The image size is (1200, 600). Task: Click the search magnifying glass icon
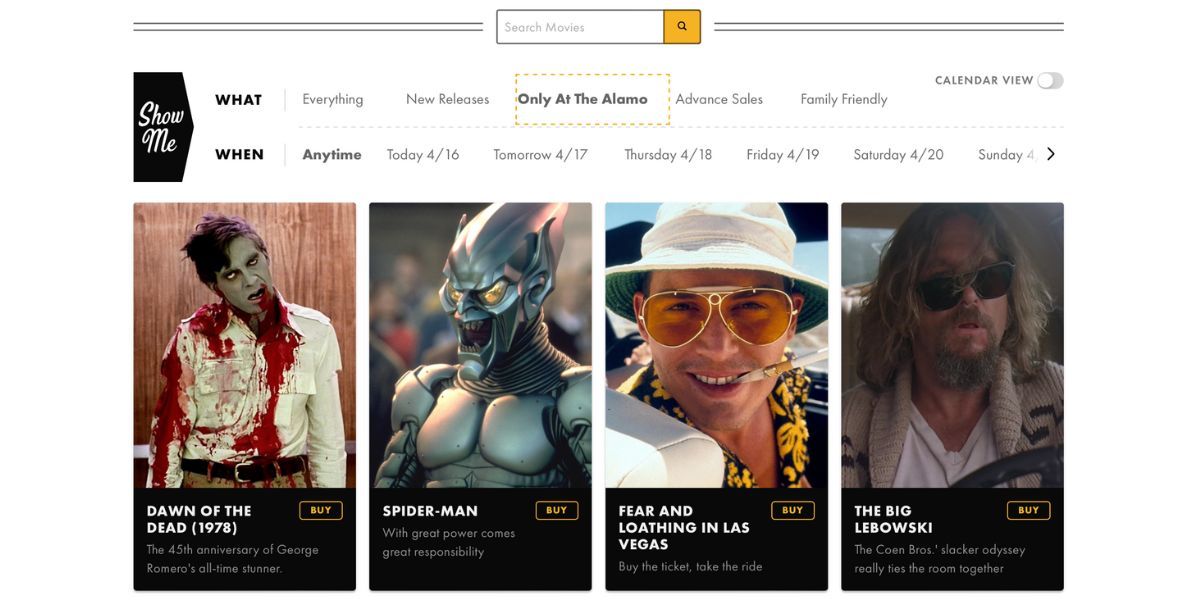[682, 26]
